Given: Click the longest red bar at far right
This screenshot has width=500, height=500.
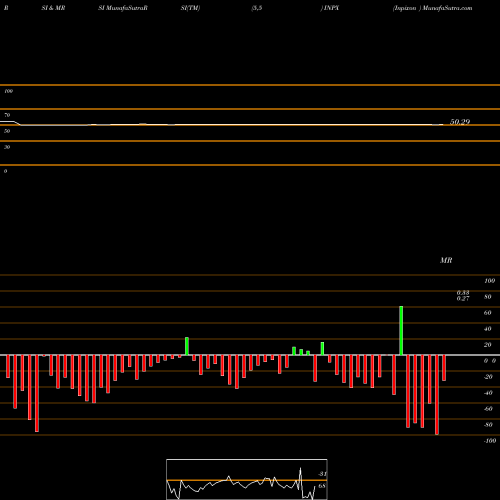Looking at the screenshot, I should point(437,395).
